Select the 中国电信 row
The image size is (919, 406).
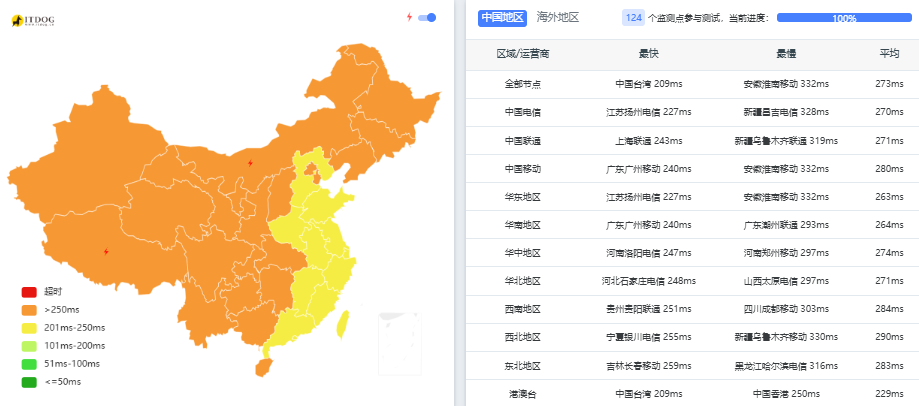[692, 112]
